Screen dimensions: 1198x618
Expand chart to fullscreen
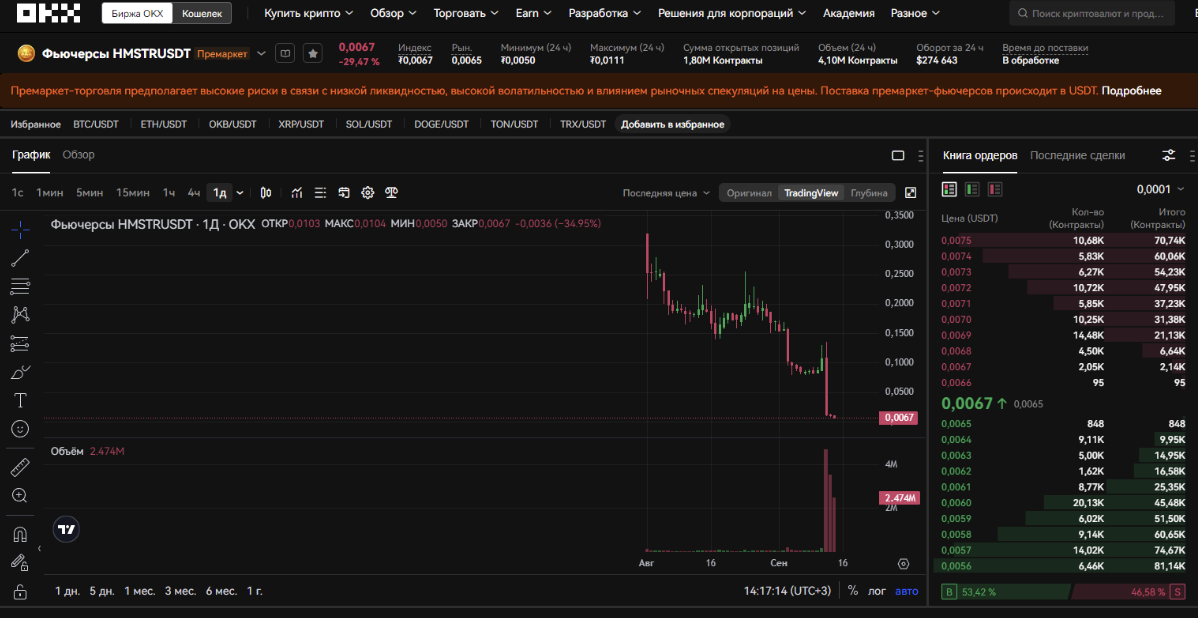[910, 193]
